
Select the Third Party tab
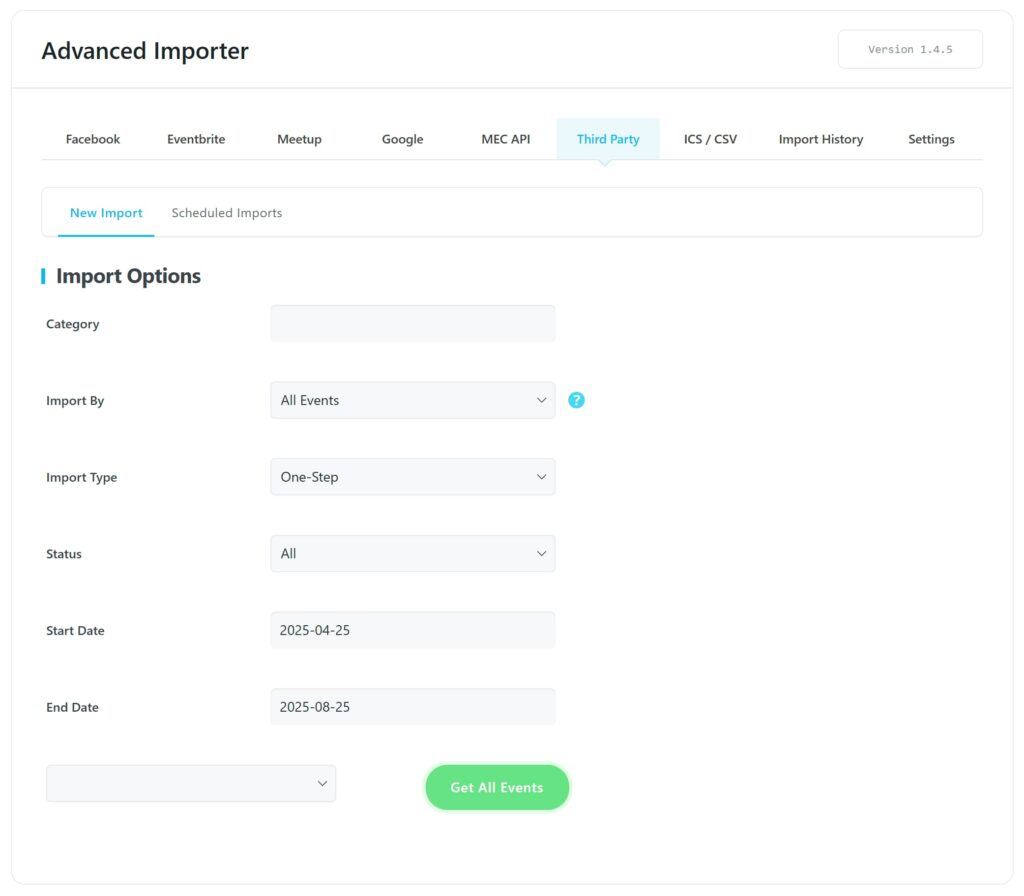(608, 139)
